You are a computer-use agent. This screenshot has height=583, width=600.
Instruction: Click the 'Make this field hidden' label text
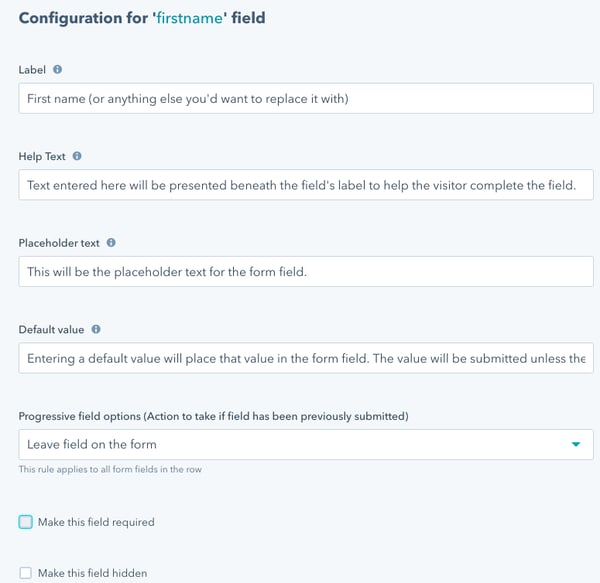(92, 573)
